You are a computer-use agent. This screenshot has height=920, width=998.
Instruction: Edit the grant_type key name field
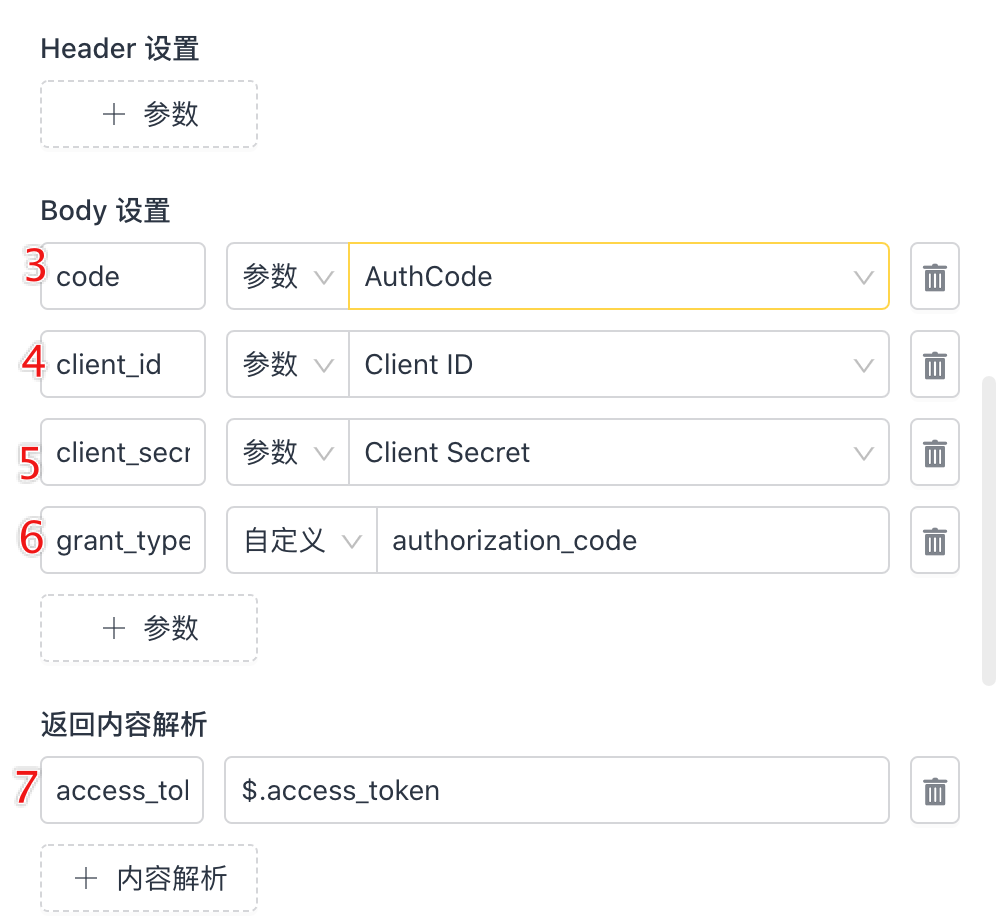click(123, 540)
